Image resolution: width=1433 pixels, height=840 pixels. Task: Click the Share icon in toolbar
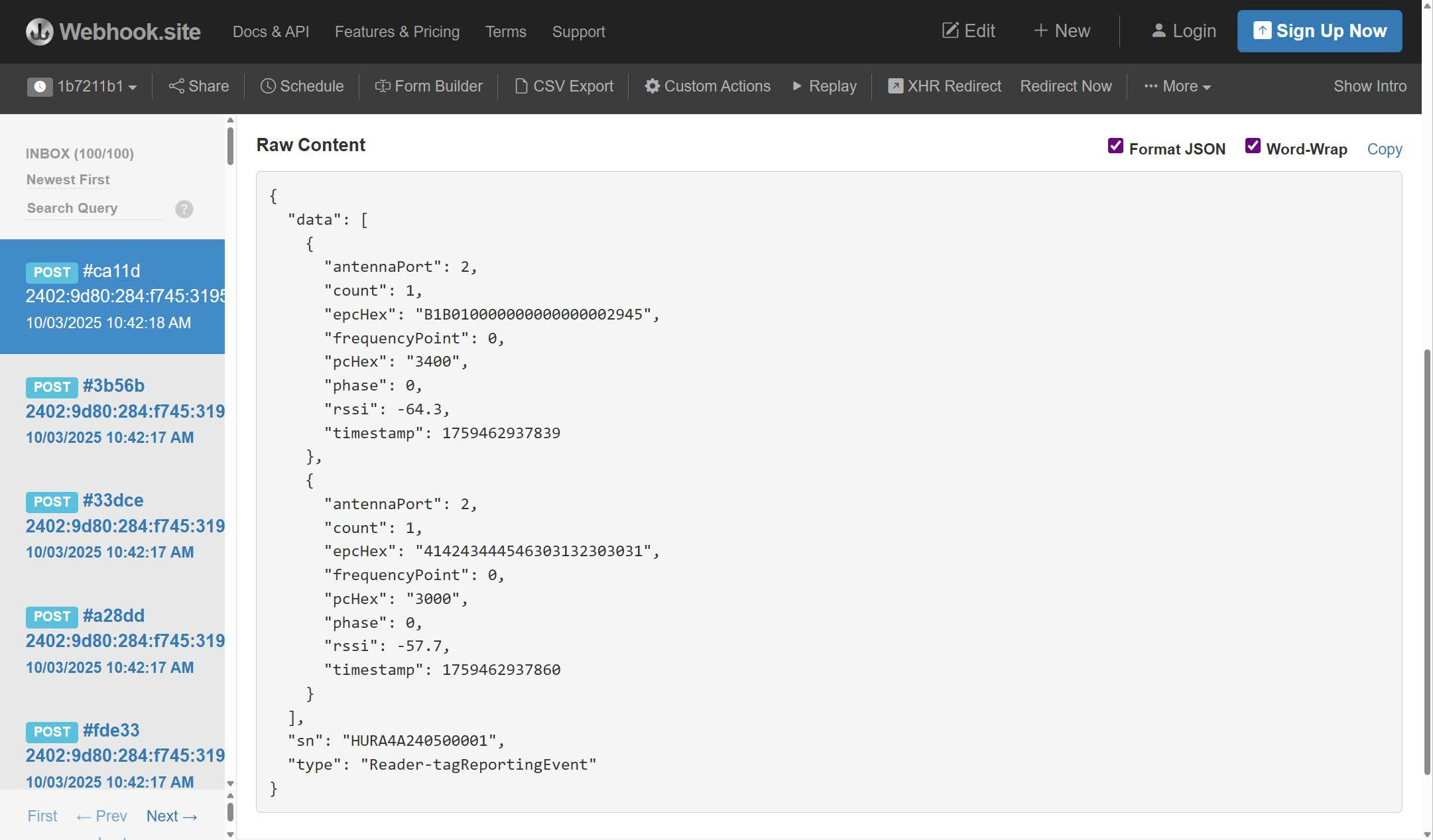pyautogui.click(x=176, y=86)
